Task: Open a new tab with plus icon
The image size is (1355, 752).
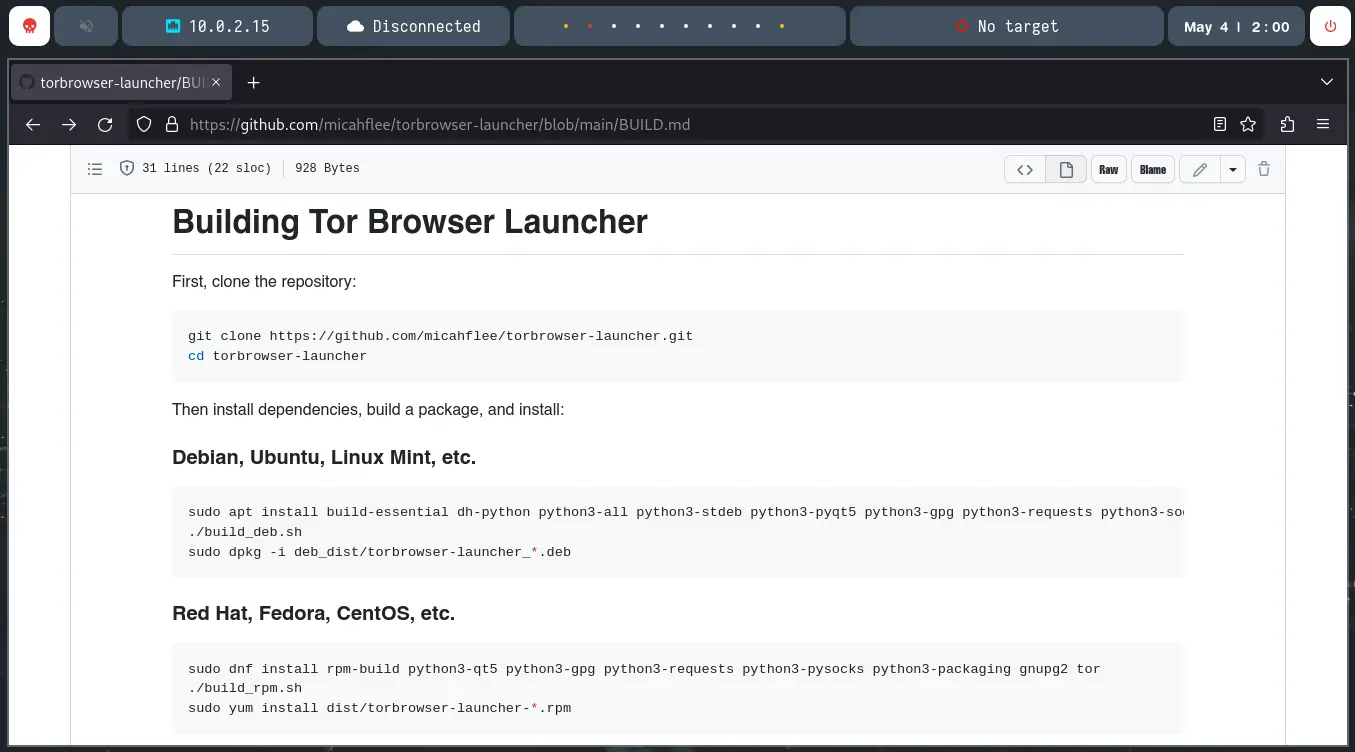Action: [x=254, y=83]
